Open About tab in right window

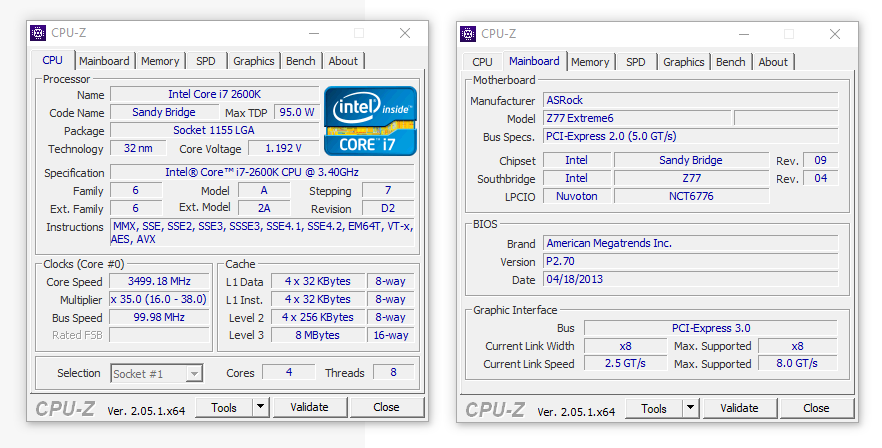click(773, 62)
